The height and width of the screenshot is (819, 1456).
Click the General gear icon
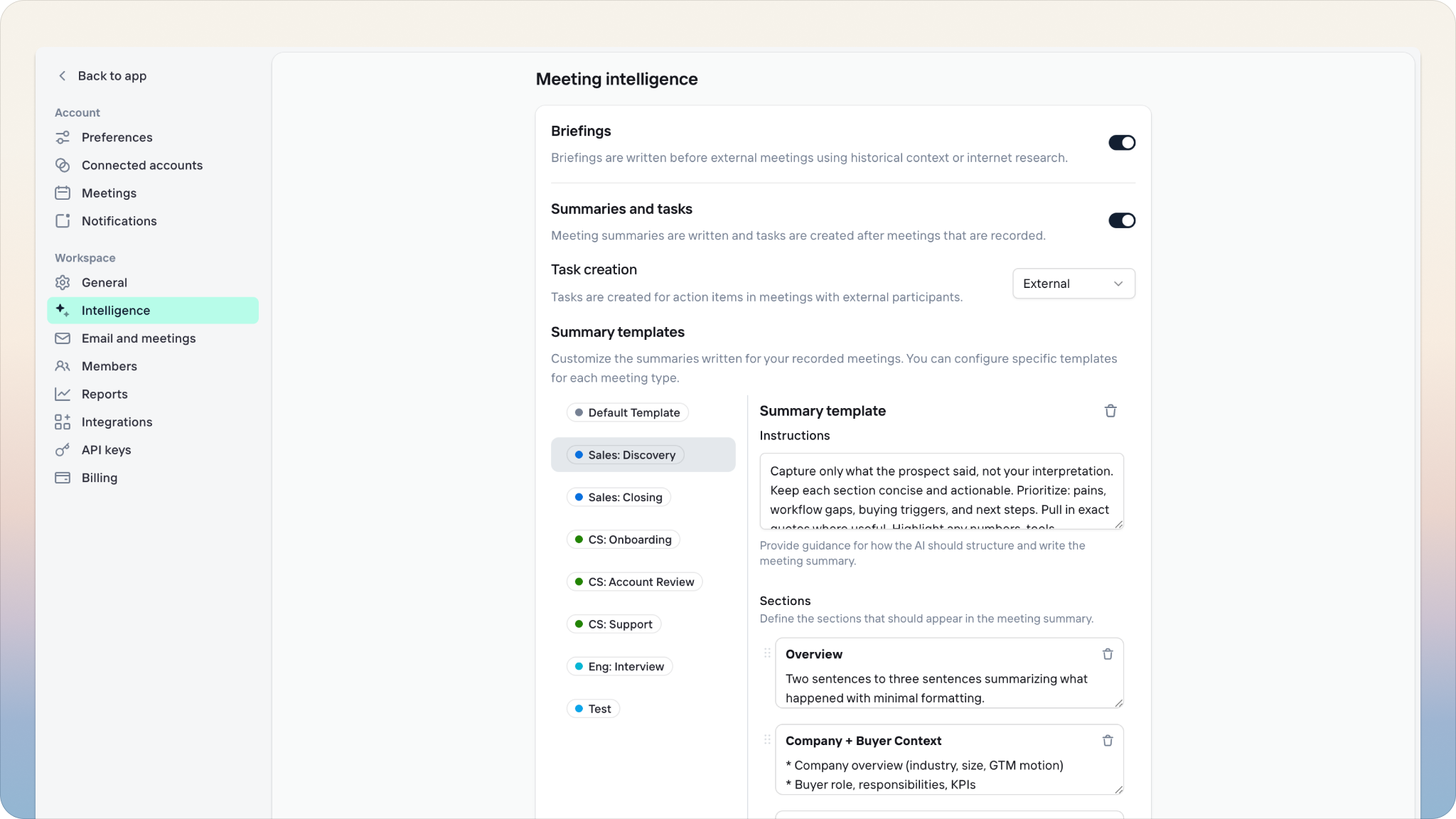click(x=63, y=282)
